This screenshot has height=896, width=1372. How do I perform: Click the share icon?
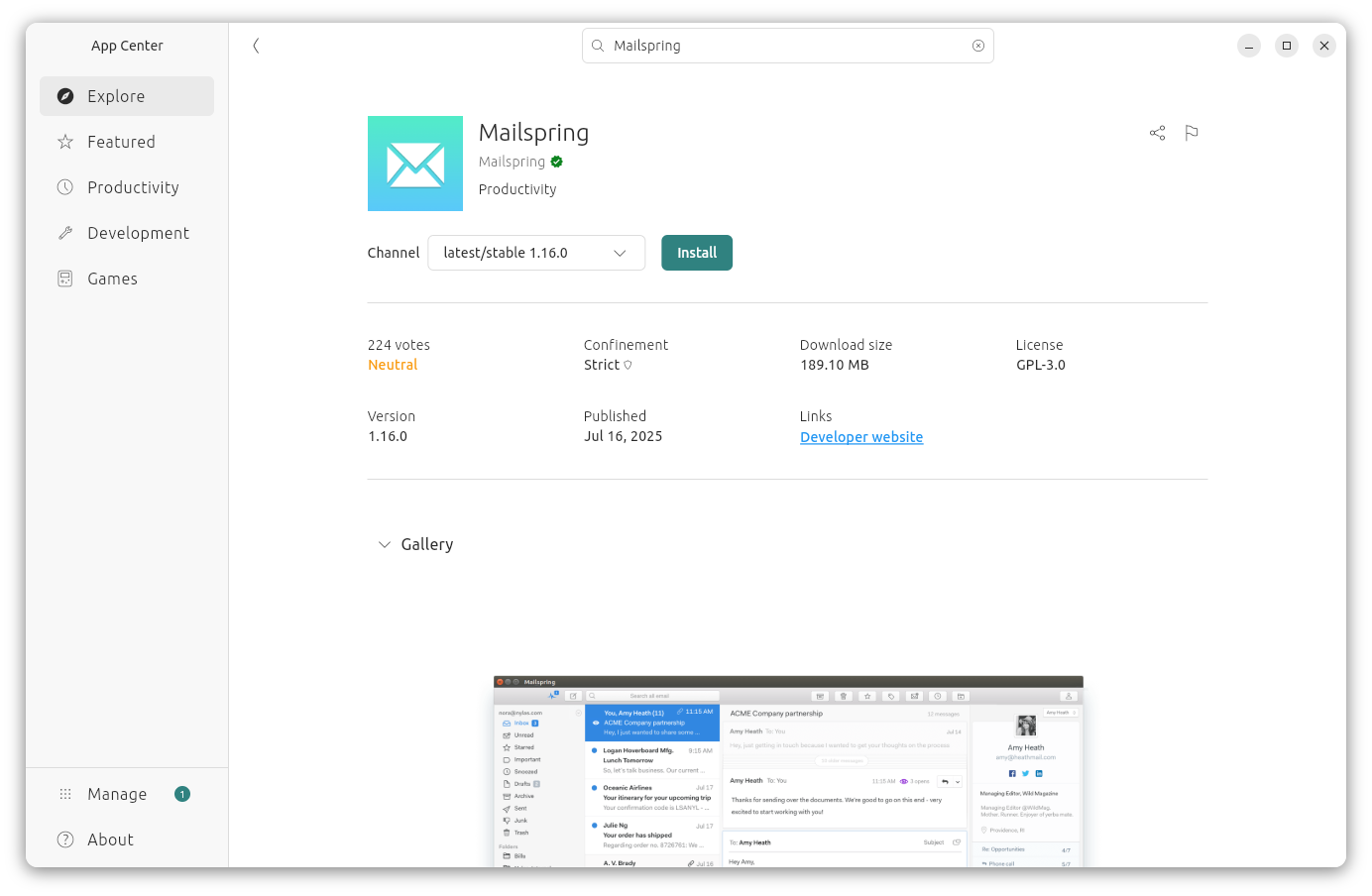[1157, 132]
